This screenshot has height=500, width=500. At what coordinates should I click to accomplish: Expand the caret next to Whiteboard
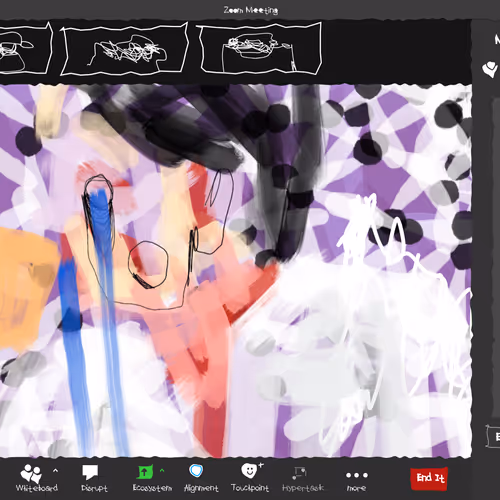(55, 471)
